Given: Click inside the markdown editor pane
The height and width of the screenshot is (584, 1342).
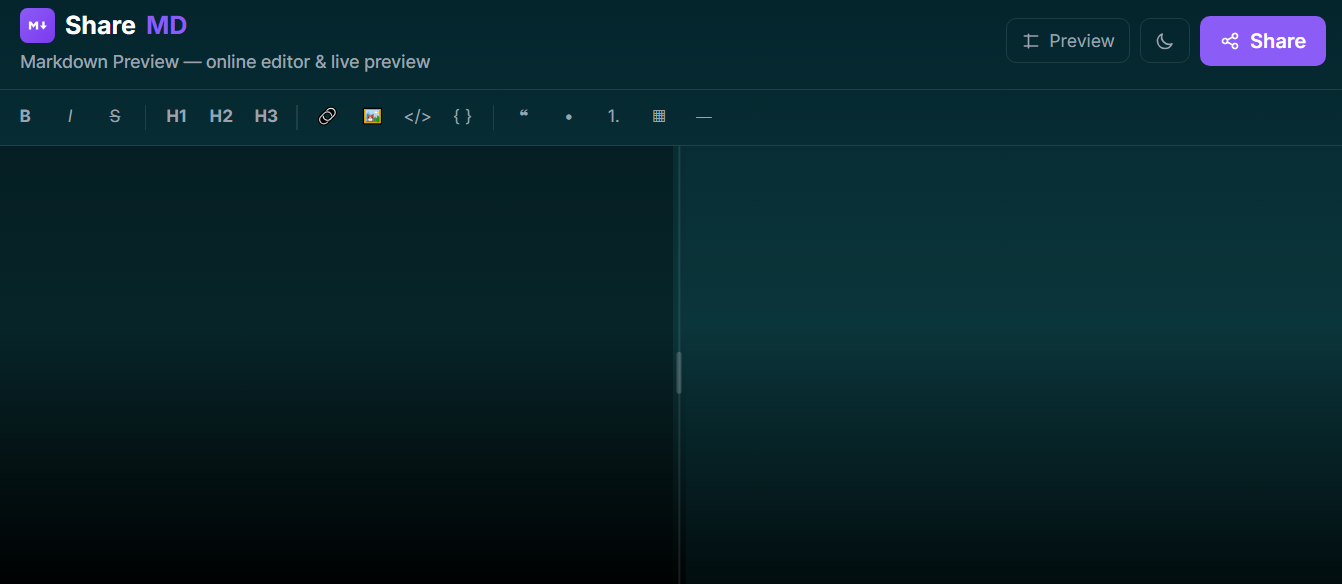Looking at the screenshot, I should coord(338,365).
